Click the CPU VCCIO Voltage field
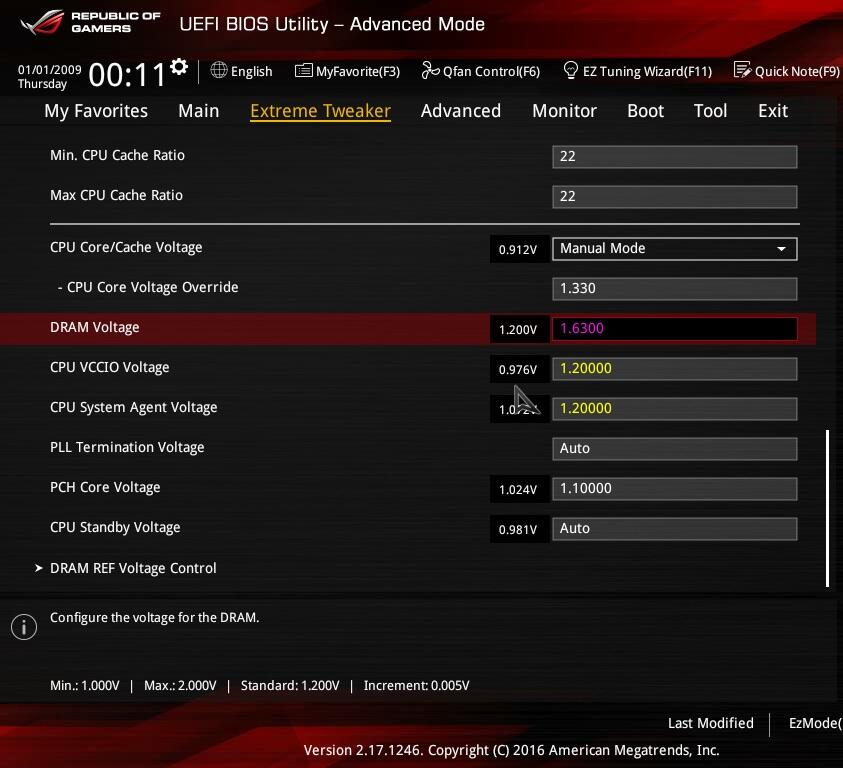This screenshot has width=843, height=768. (675, 368)
